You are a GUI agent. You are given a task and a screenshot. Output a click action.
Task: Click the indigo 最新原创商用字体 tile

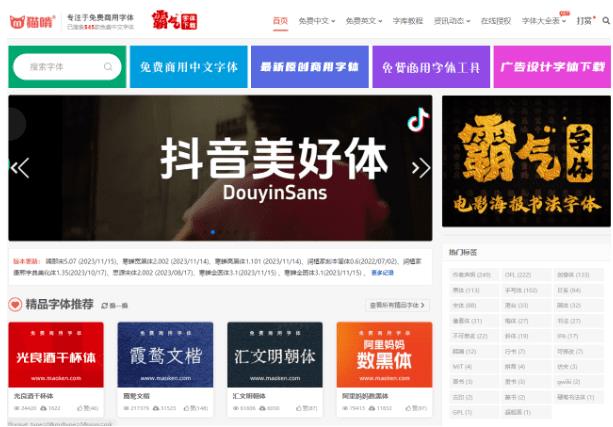[310, 67]
